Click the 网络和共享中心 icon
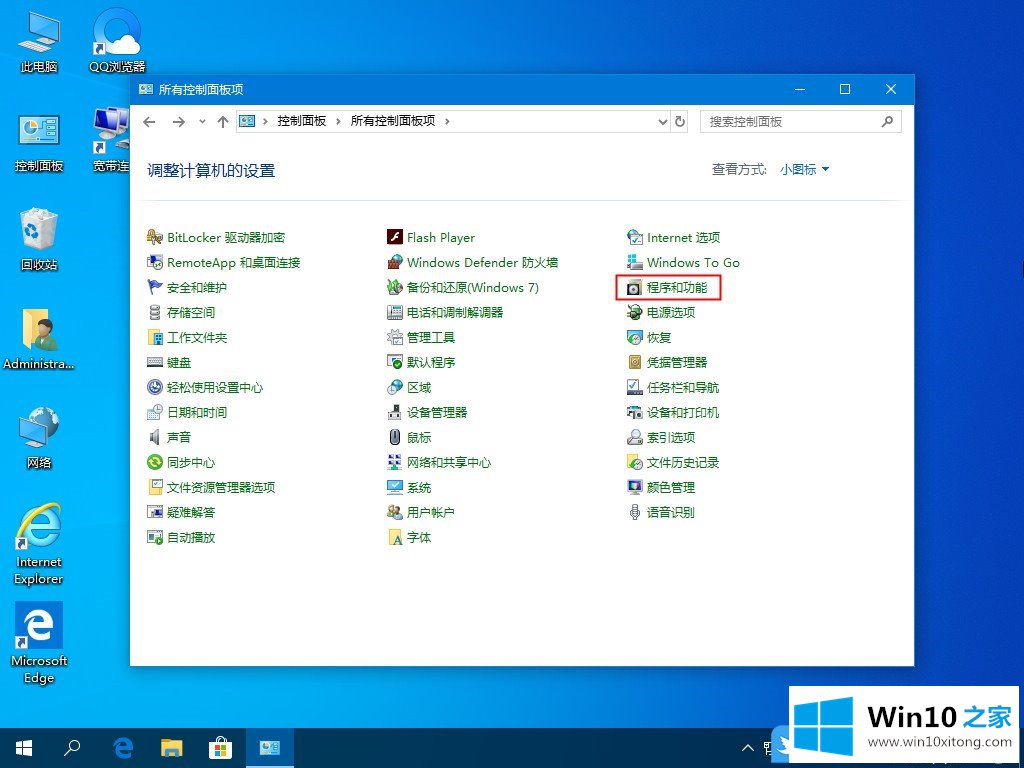 coord(394,462)
